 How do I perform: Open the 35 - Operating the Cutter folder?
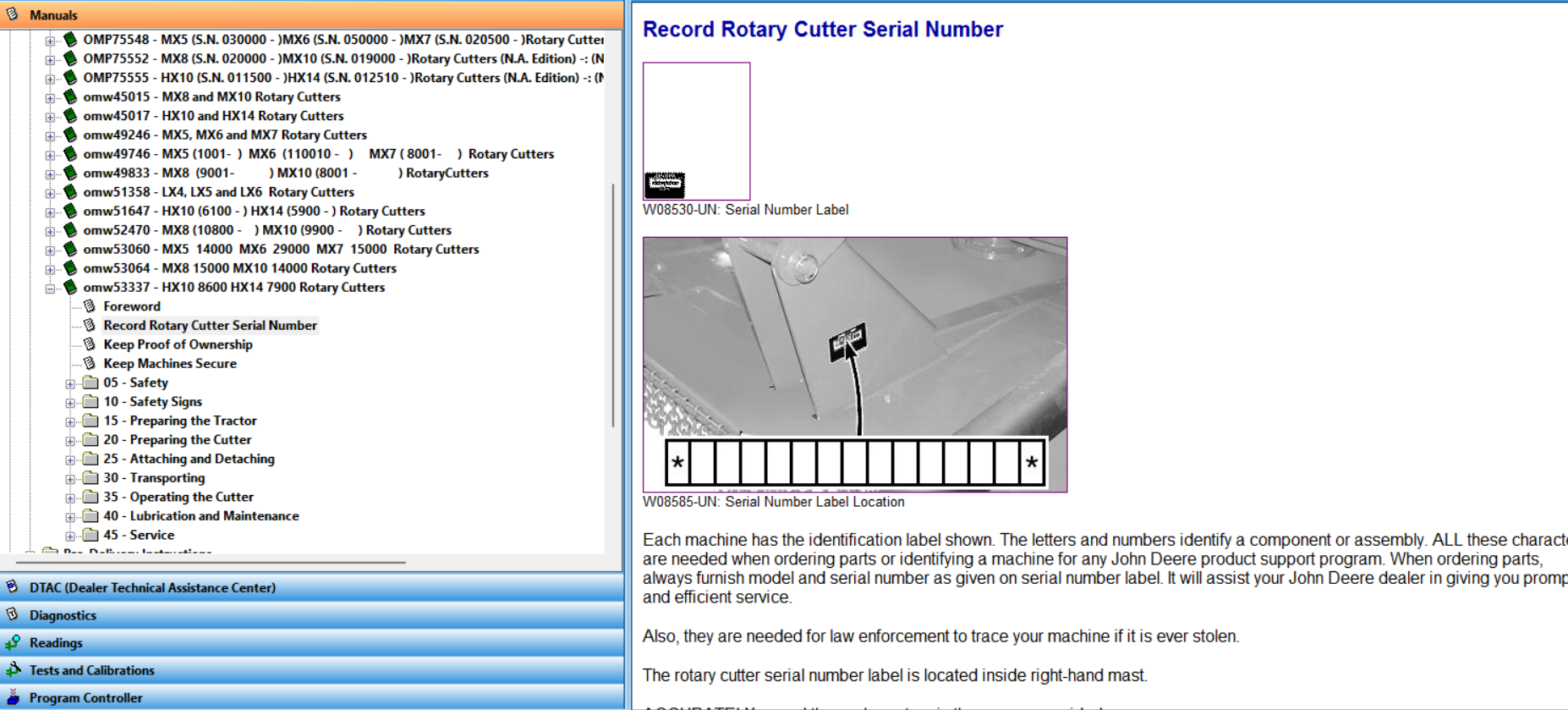178,497
